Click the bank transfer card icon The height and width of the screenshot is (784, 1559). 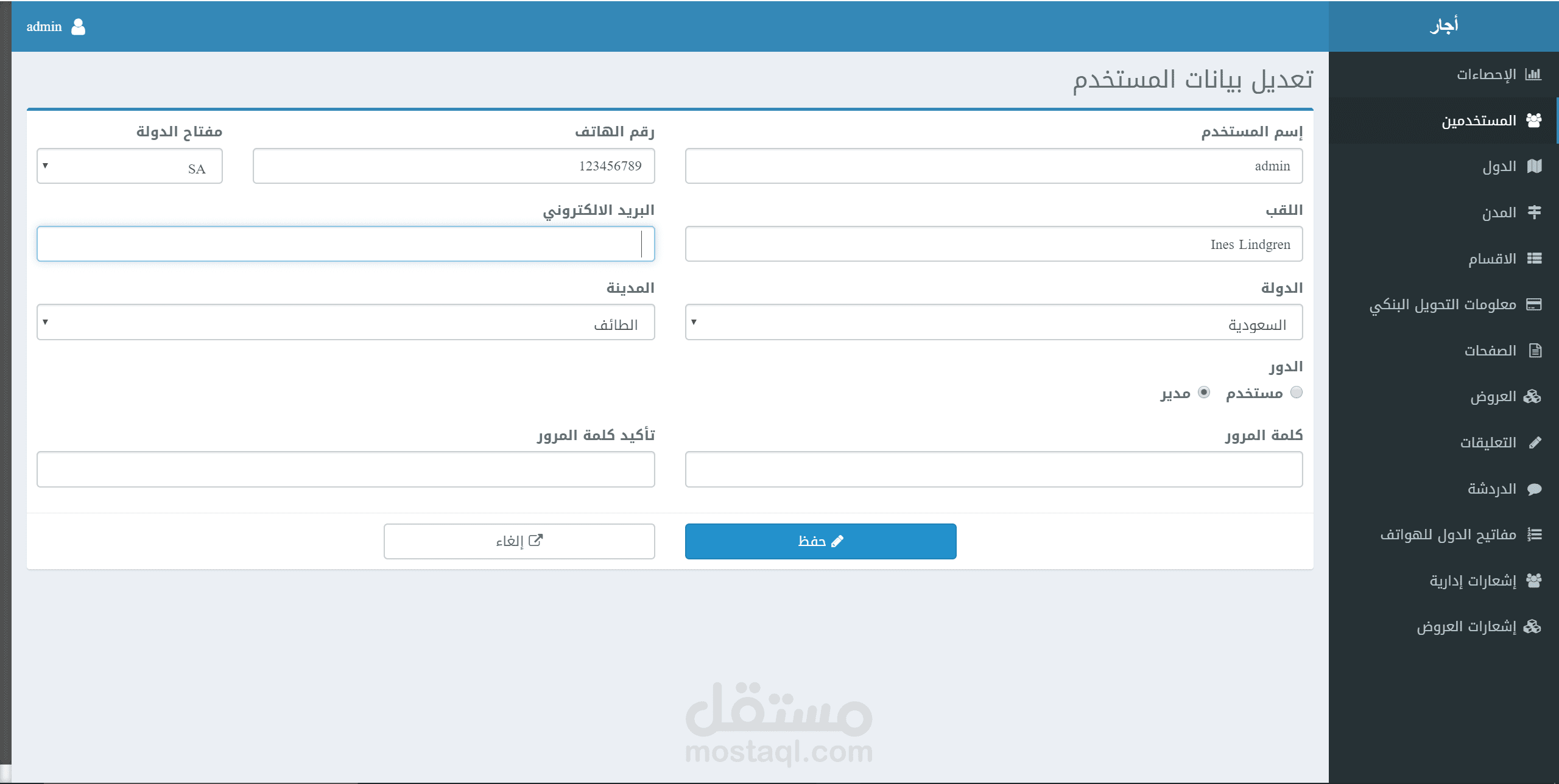pyautogui.click(x=1534, y=304)
